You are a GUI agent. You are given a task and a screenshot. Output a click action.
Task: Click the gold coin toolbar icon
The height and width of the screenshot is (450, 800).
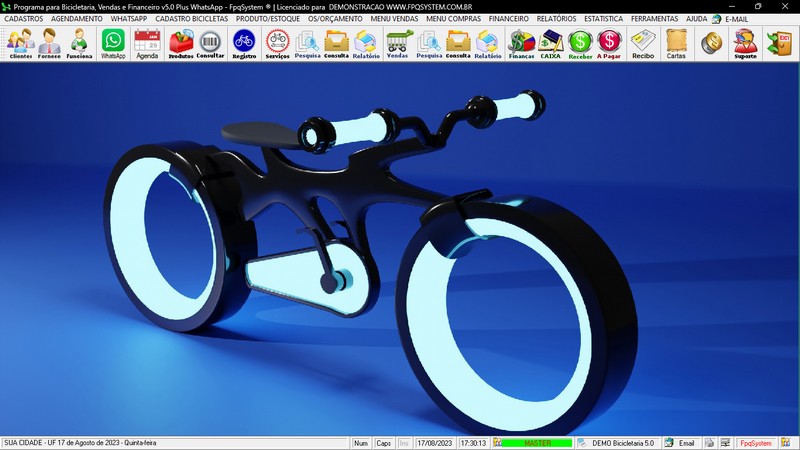pos(711,43)
